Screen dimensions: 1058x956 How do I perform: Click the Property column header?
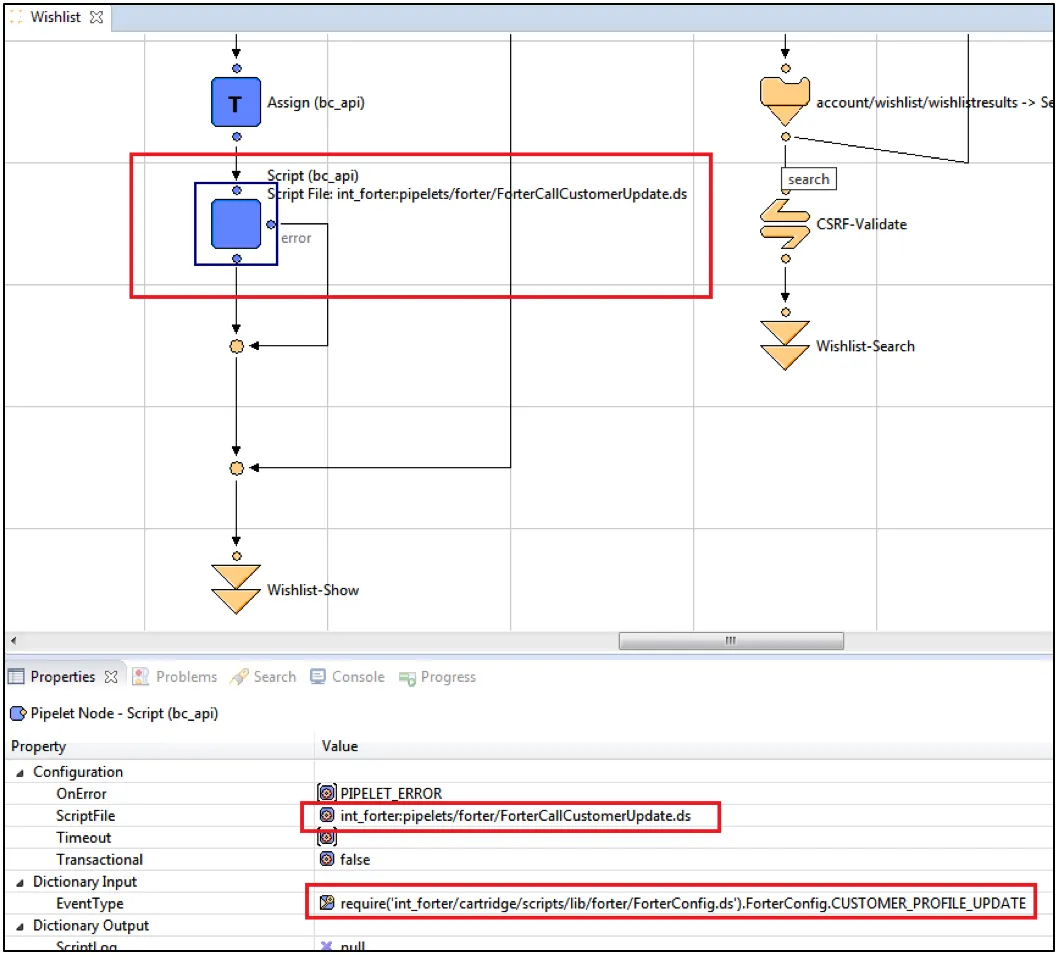pyautogui.click(x=38, y=746)
